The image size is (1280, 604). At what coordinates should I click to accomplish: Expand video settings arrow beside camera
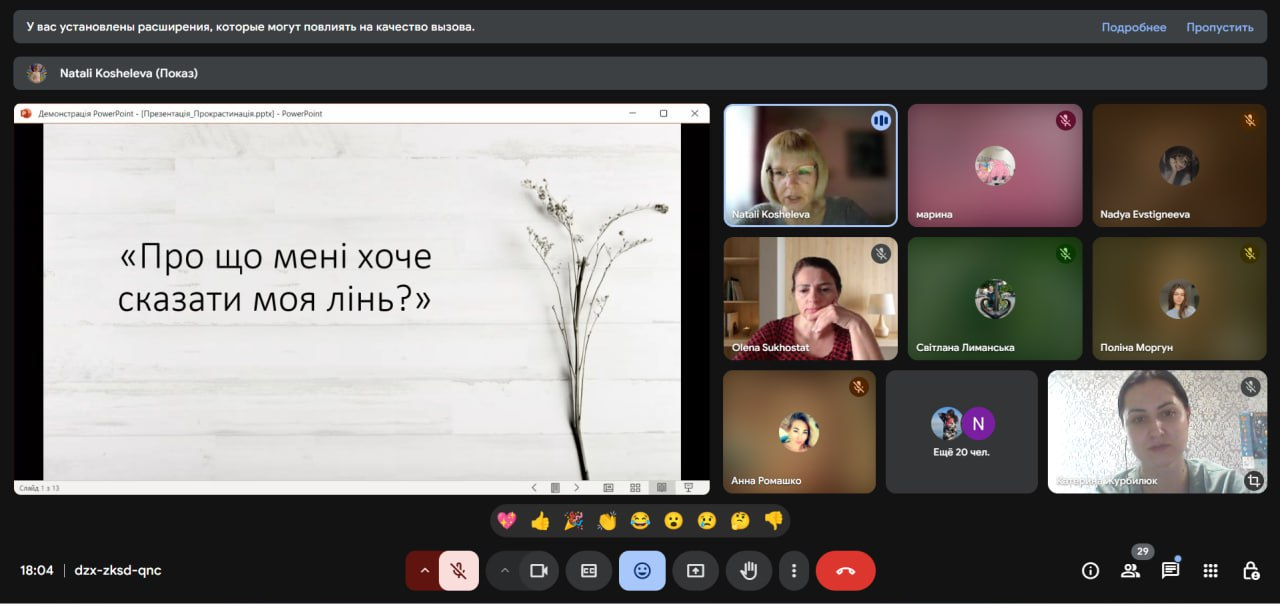[505, 571]
